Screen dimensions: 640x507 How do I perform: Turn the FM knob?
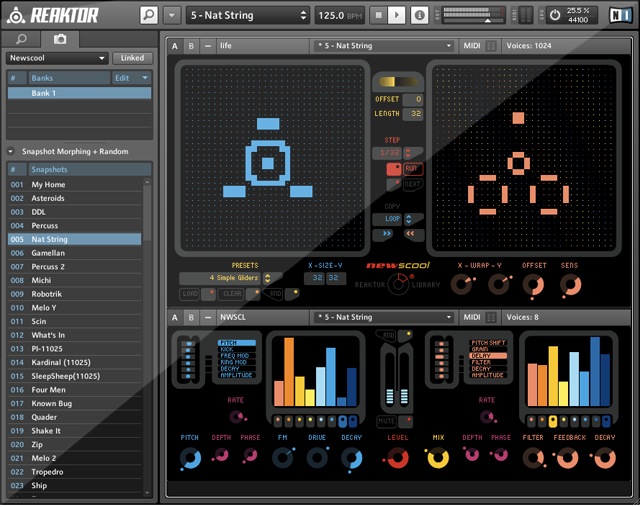tap(282, 458)
